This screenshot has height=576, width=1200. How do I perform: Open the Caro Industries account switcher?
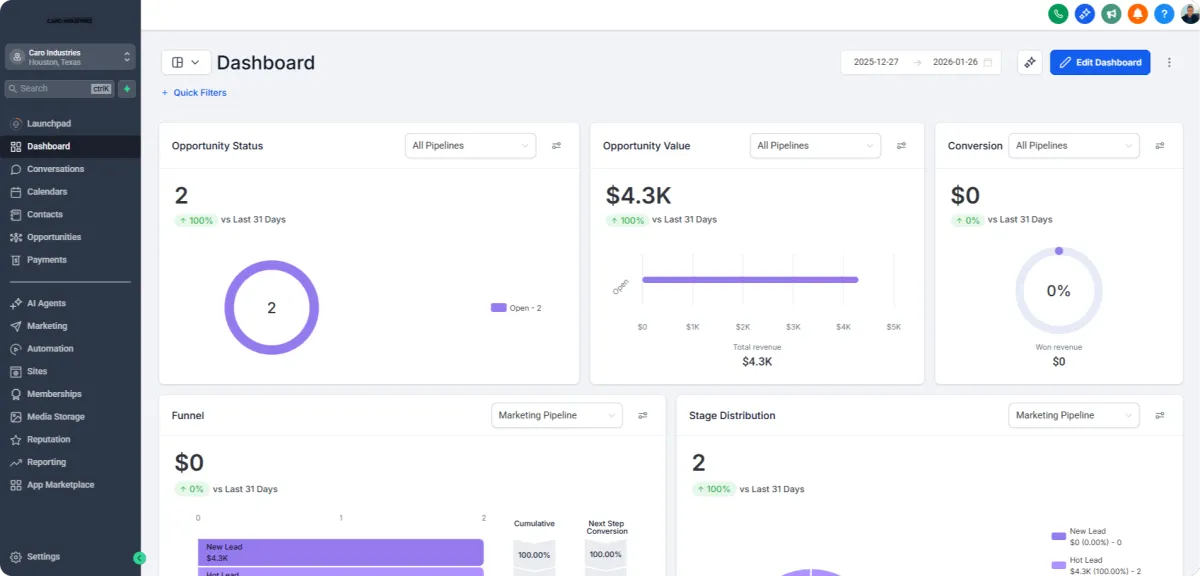point(69,57)
